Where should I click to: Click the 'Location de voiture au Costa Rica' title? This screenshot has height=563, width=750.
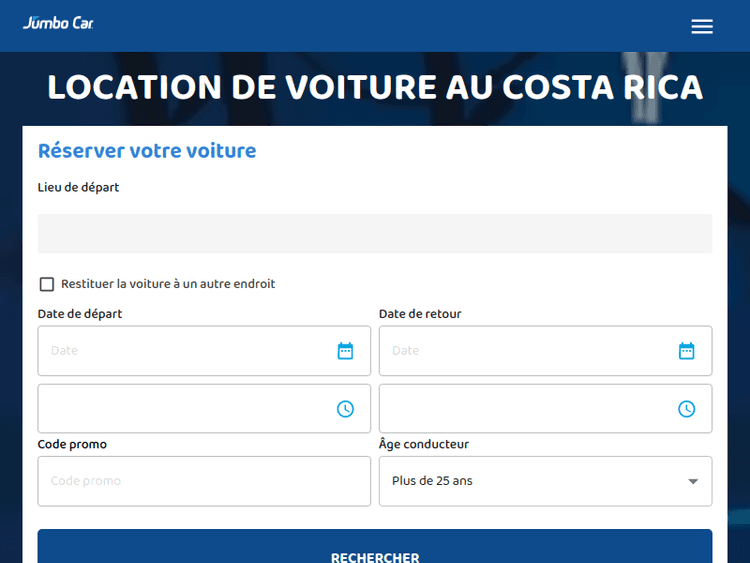(375, 88)
